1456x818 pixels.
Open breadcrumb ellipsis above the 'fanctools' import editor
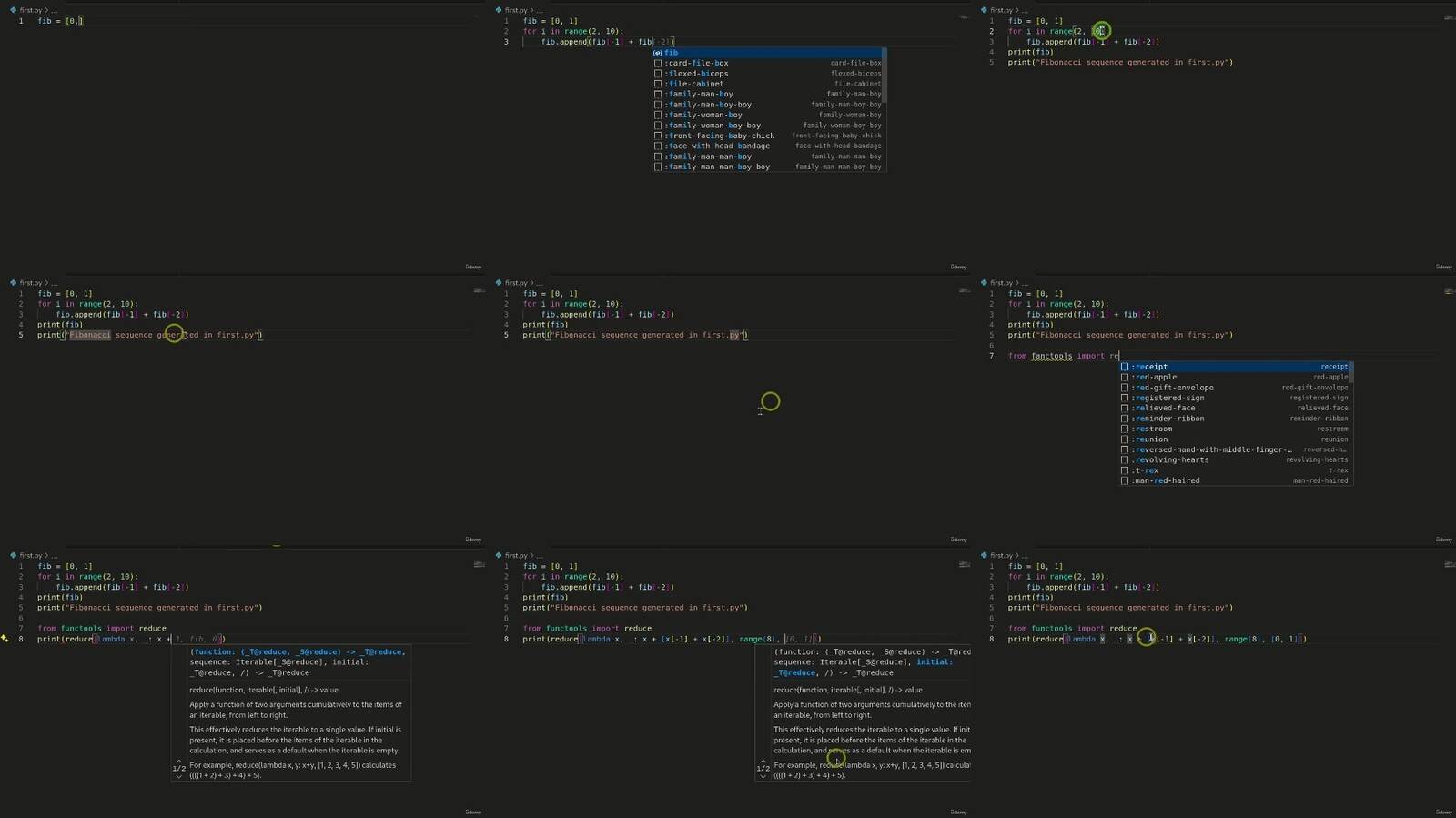[1024, 283]
